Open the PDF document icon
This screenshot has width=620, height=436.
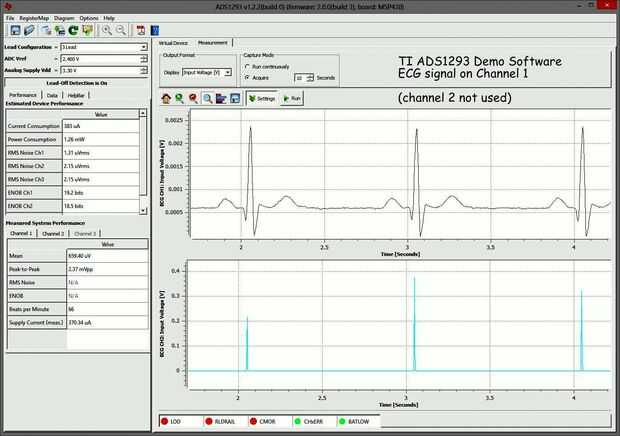(141, 30)
